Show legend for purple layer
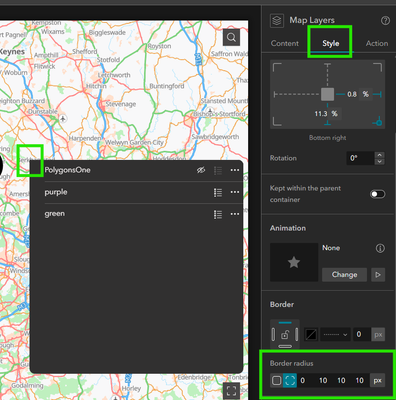The image size is (396, 400). [218, 192]
